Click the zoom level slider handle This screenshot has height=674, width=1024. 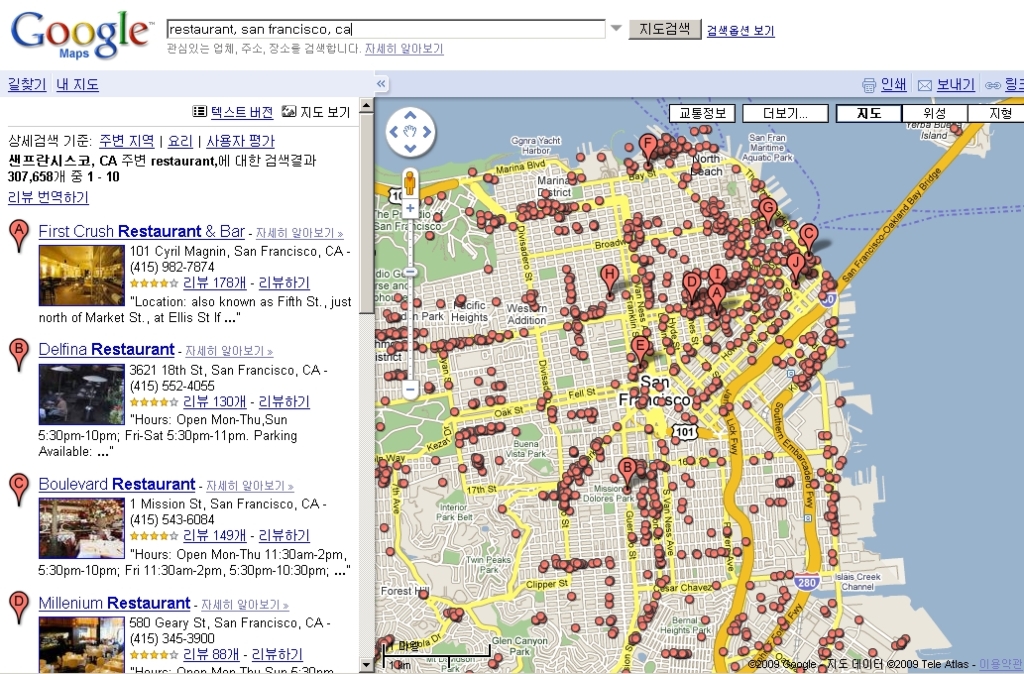point(410,272)
